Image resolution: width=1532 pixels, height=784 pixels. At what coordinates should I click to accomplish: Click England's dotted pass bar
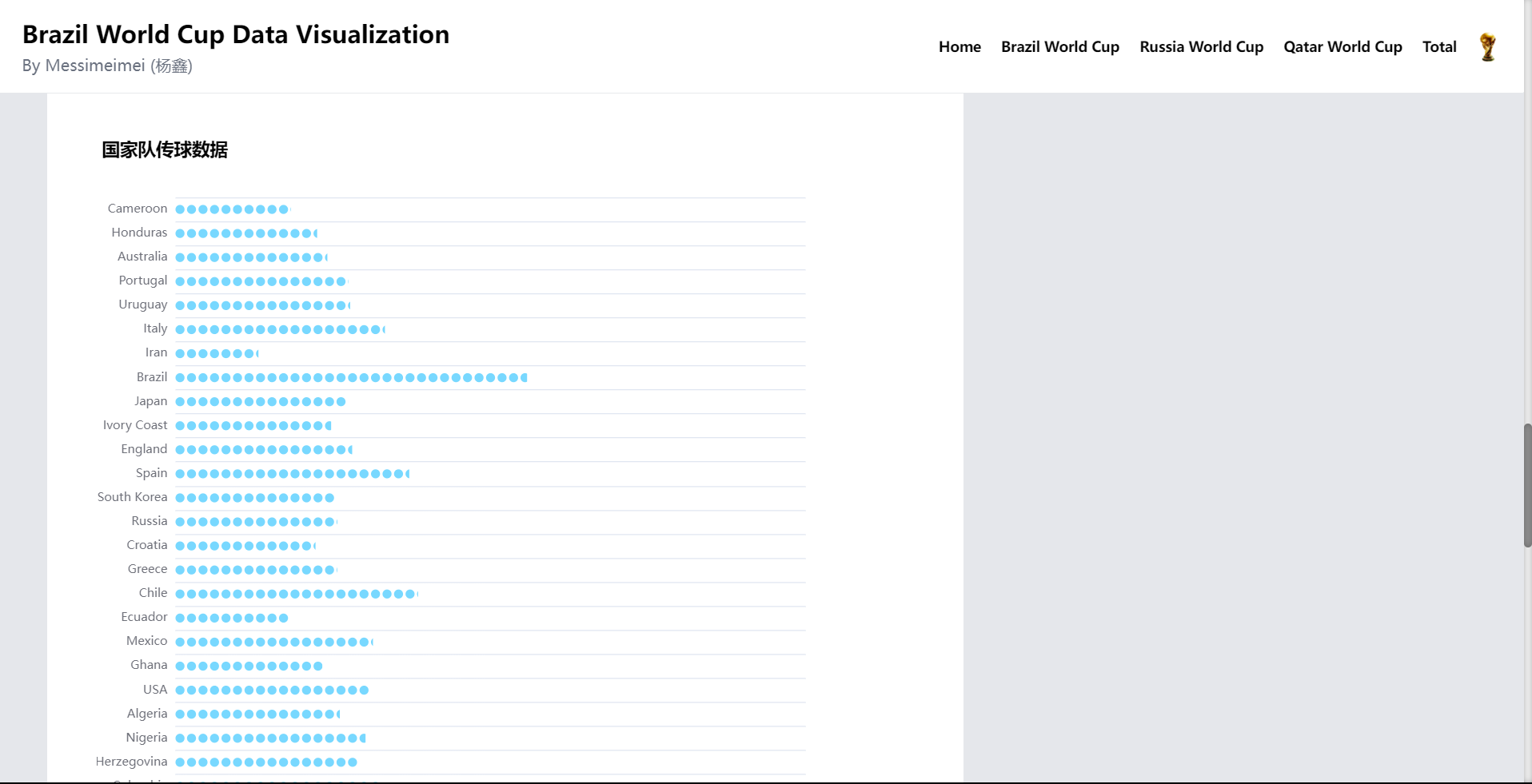coord(264,450)
